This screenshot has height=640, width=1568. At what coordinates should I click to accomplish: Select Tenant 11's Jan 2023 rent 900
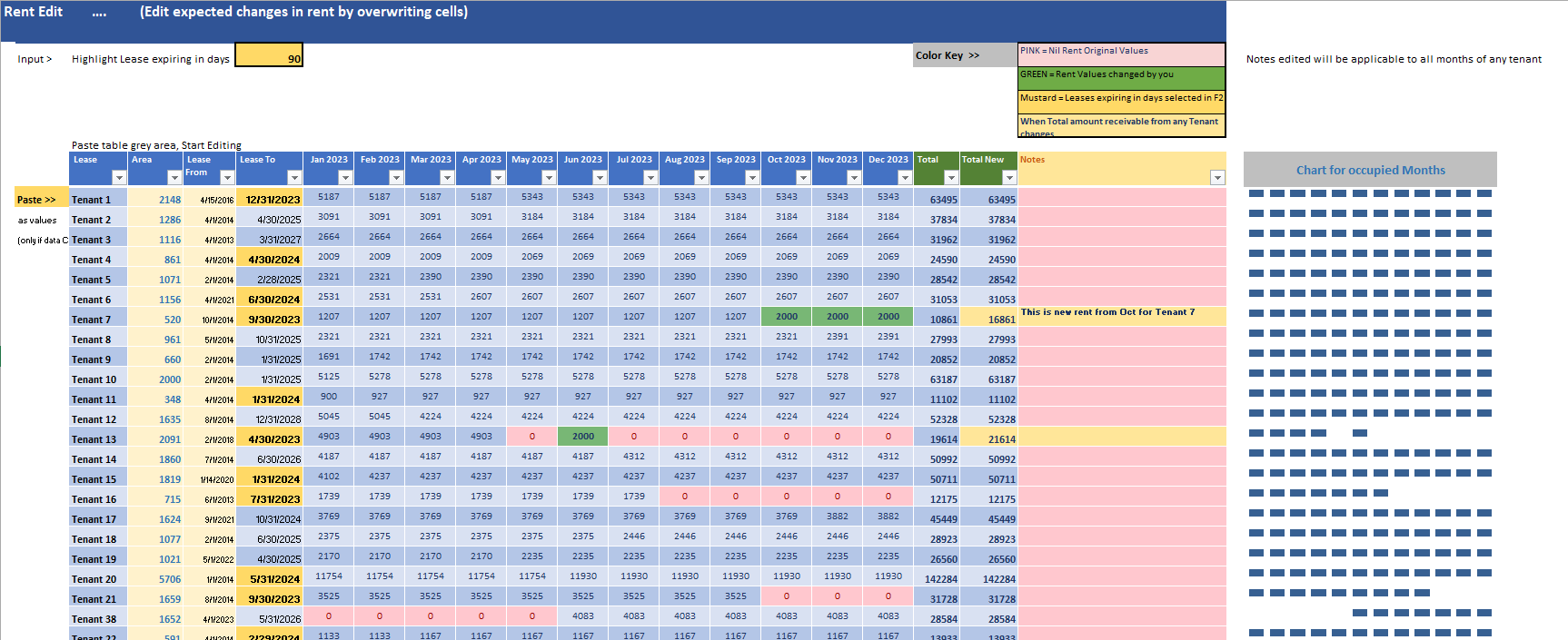coord(329,397)
